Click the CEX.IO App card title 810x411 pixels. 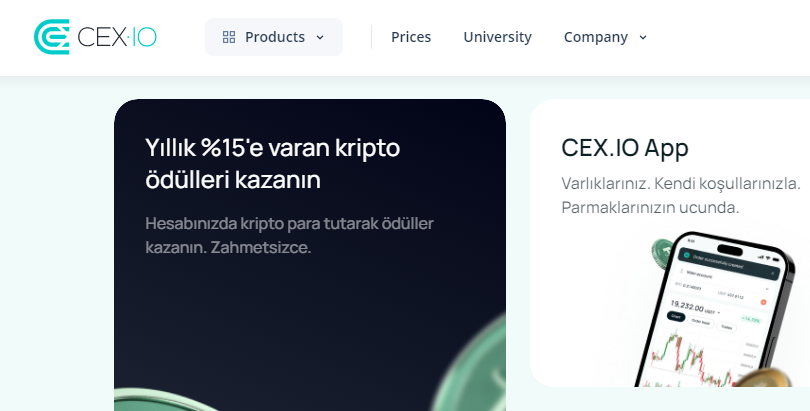[625, 148]
